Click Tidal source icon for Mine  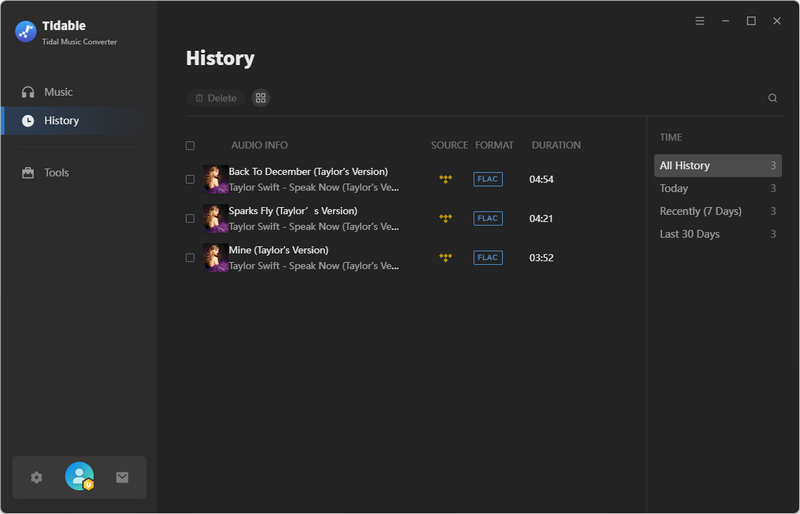(x=445, y=258)
